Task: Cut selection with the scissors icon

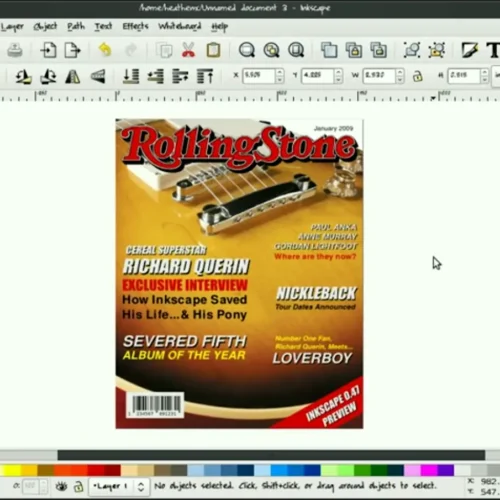Action: (x=188, y=50)
